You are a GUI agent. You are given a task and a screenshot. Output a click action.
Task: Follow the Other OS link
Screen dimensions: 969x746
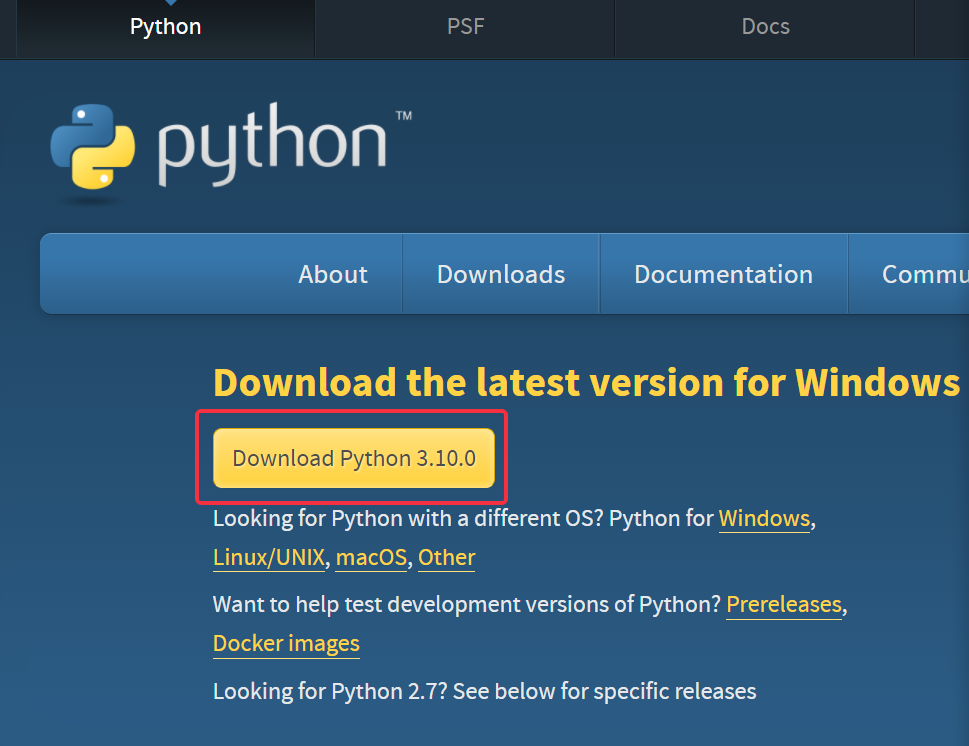pos(446,557)
